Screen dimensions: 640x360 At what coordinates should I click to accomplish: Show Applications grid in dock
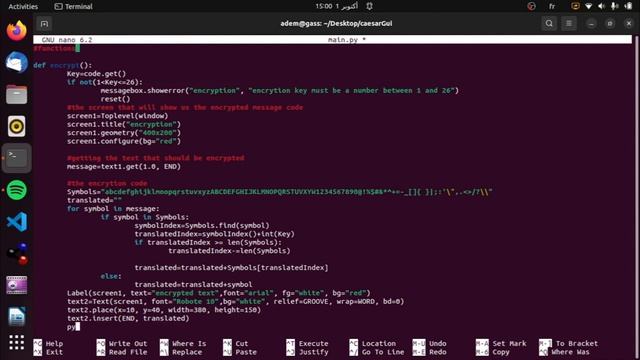[17, 343]
